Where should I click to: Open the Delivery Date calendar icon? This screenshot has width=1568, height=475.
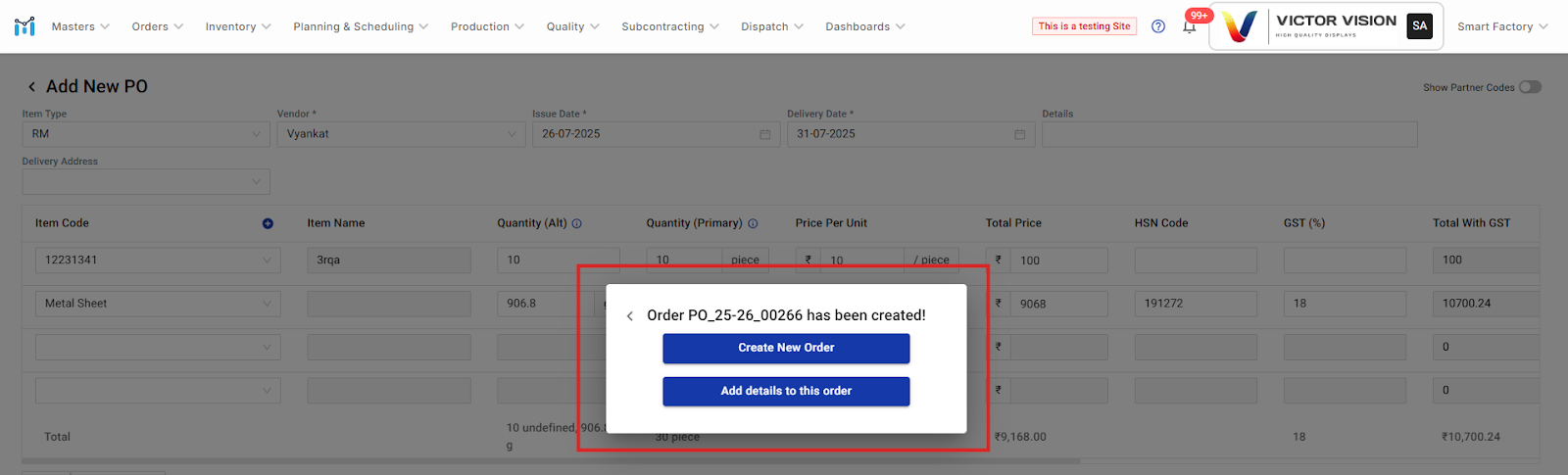tap(1019, 134)
